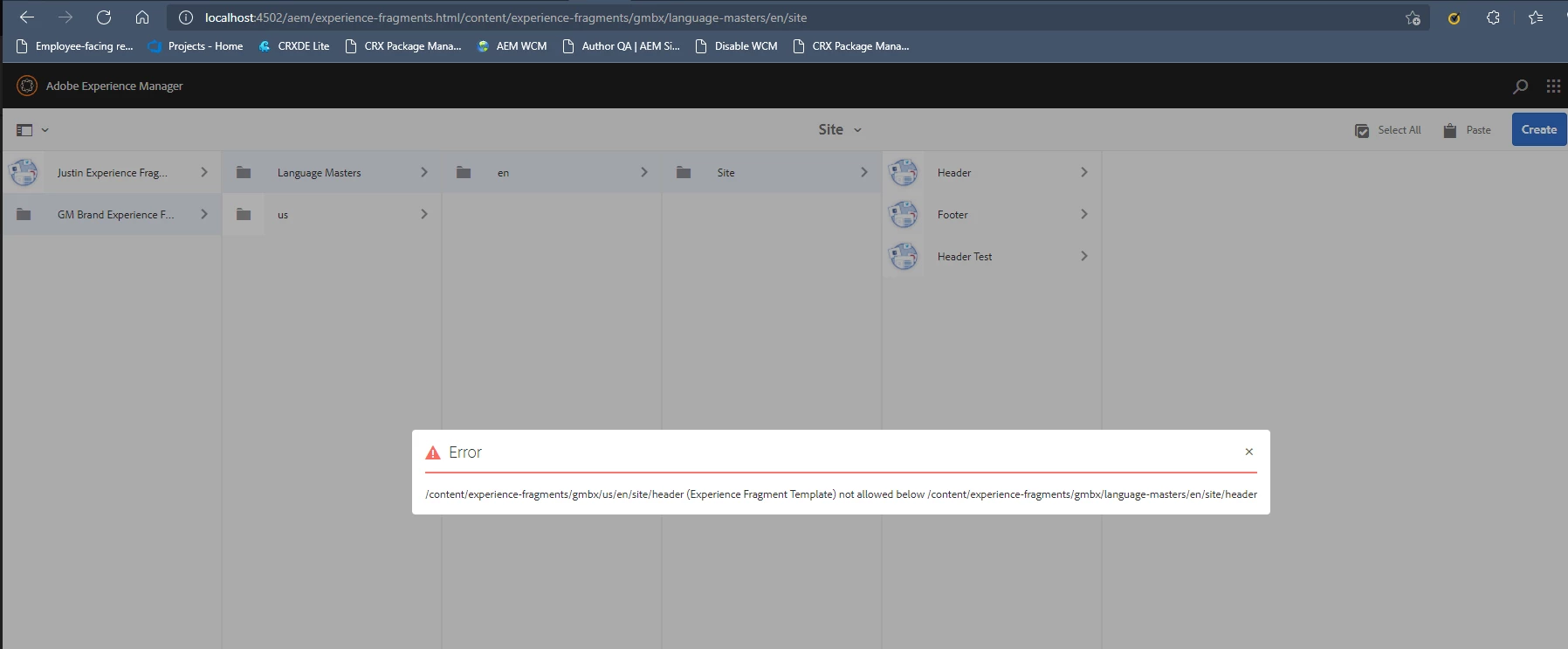
Task: Open AEM WCM bookmark
Action: click(512, 46)
